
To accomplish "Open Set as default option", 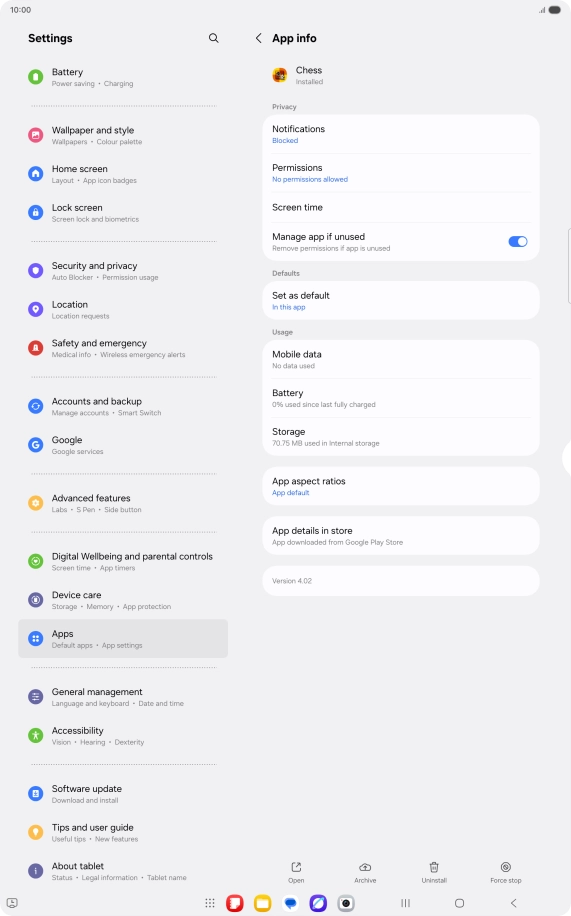I will pyautogui.click(x=401, y=301).
